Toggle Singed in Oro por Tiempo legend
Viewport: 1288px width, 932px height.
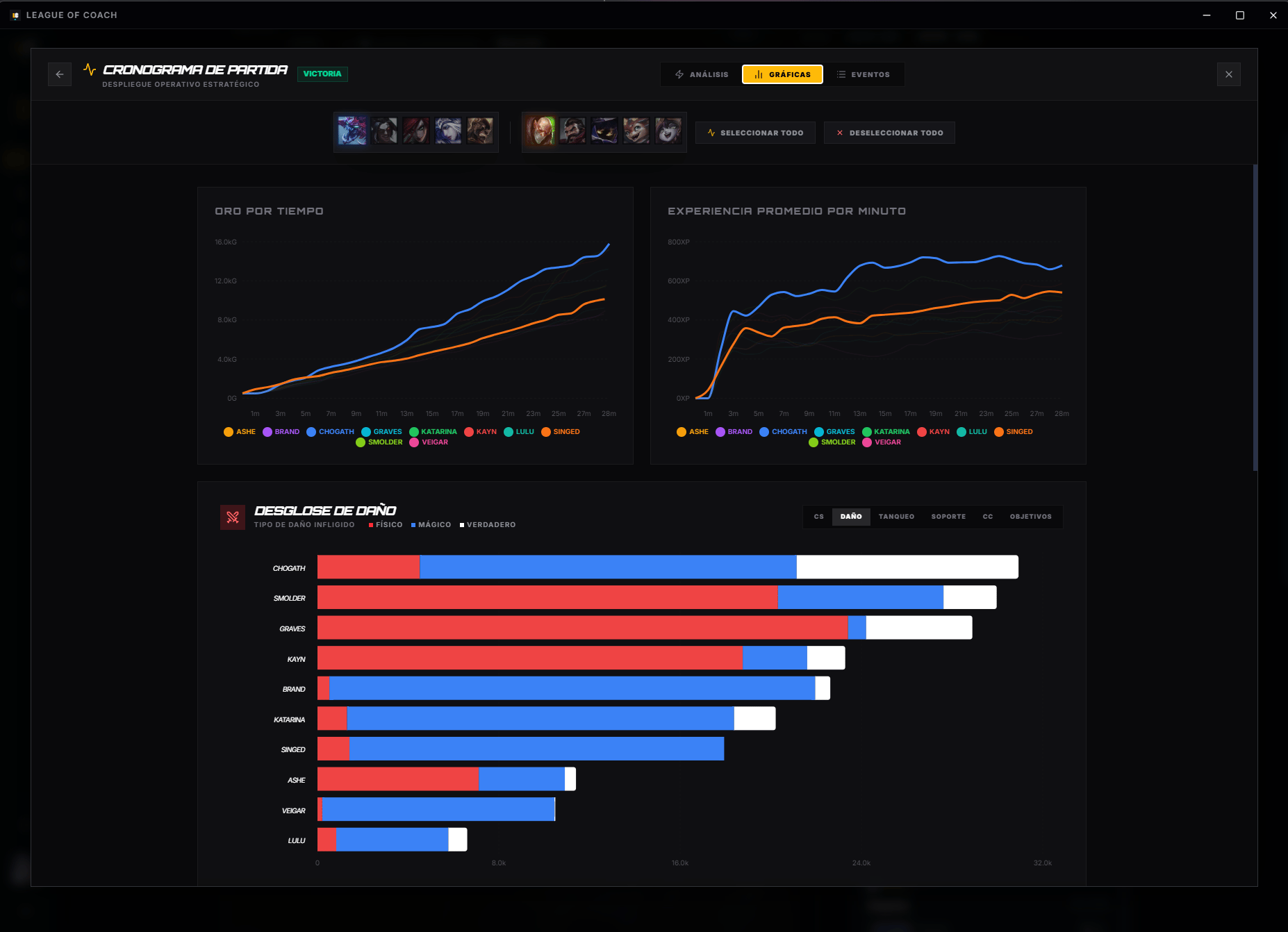click(561, 432)
